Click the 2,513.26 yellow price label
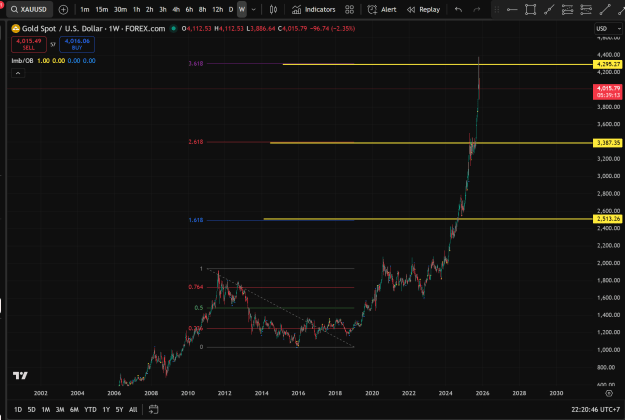 (x=607, y=219)
